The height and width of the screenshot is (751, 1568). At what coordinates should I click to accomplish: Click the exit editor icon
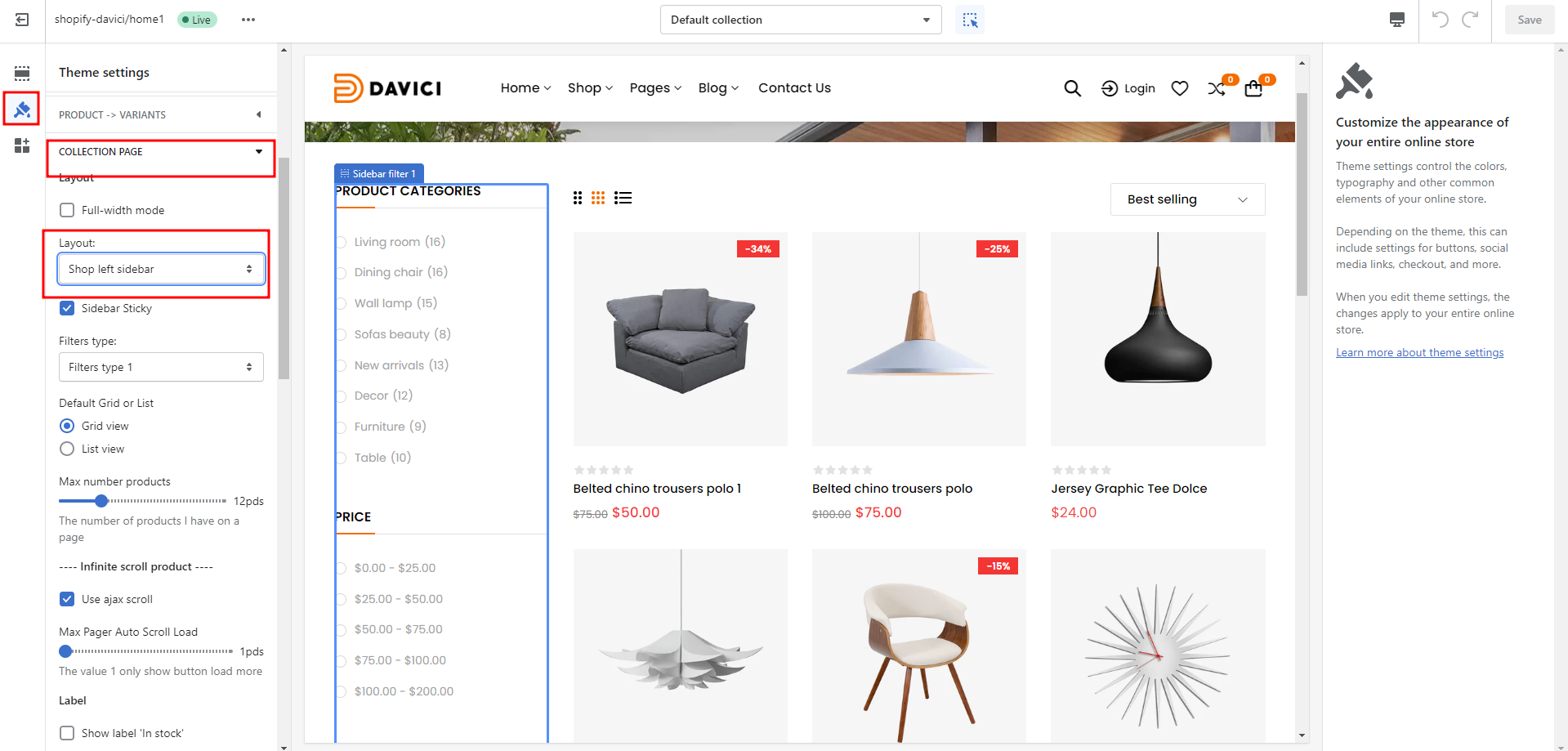point(22,20)
